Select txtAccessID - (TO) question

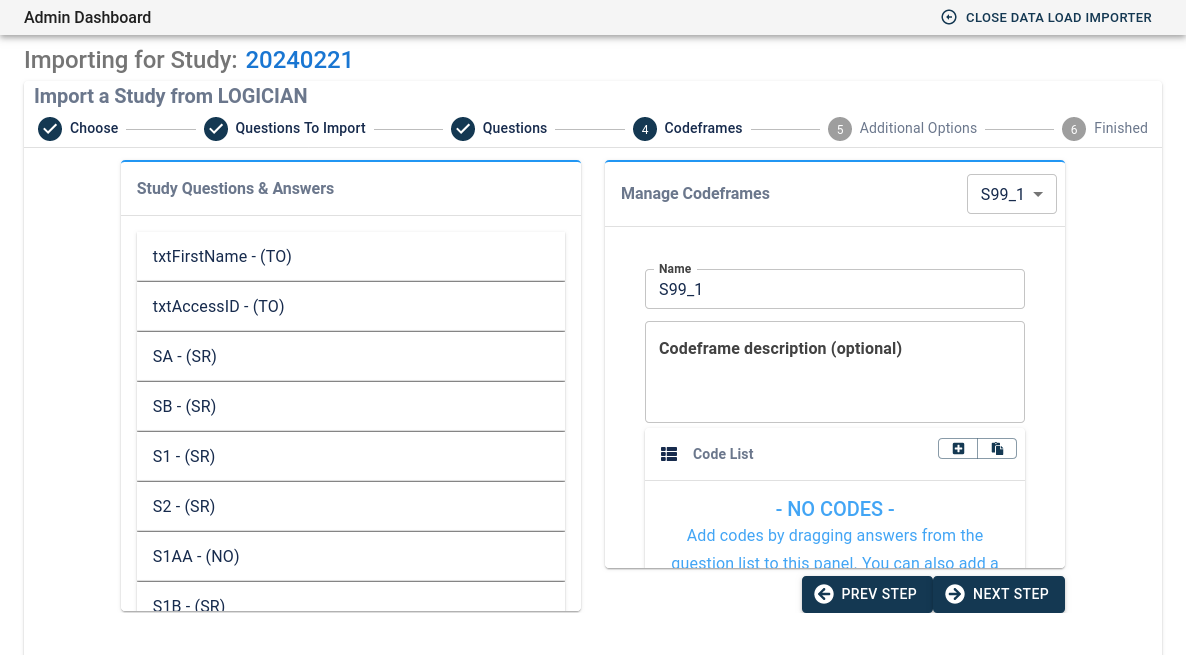[351, 307]
